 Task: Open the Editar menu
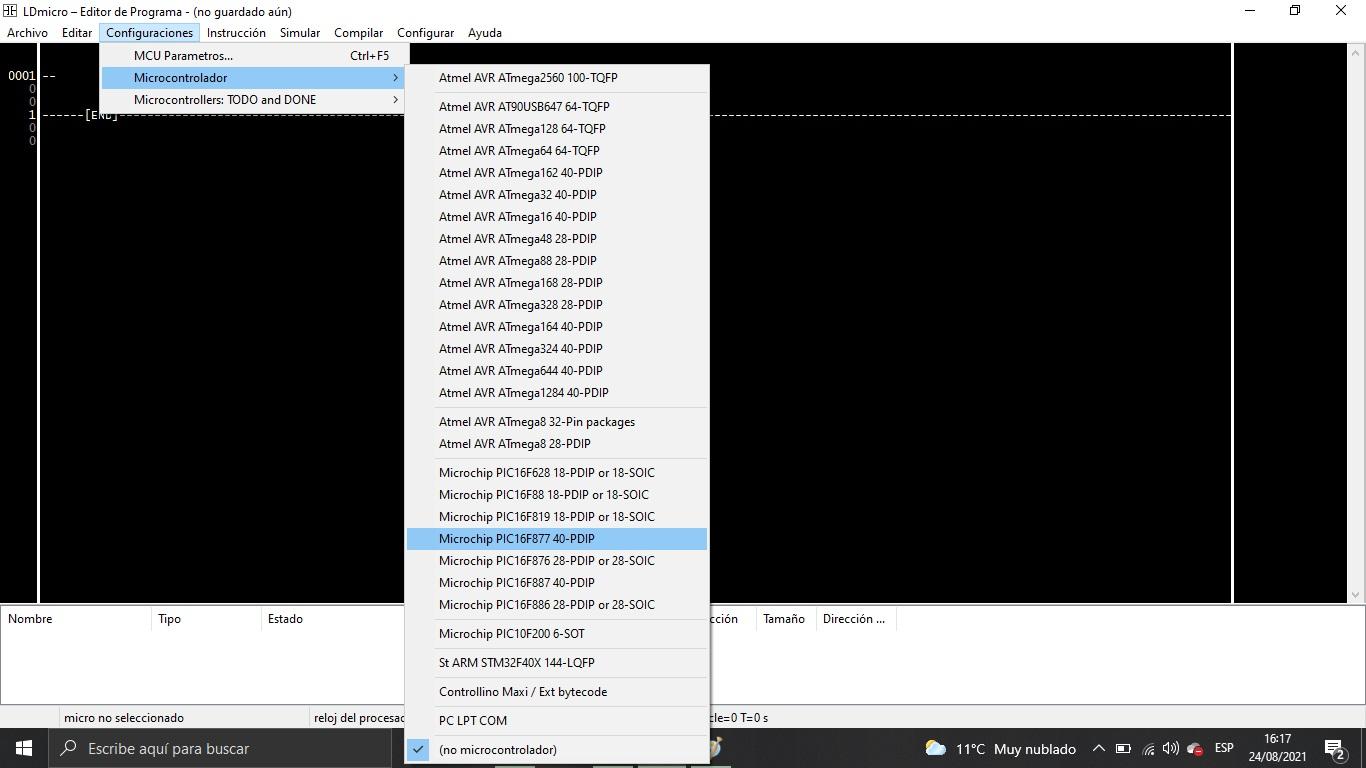77,33
